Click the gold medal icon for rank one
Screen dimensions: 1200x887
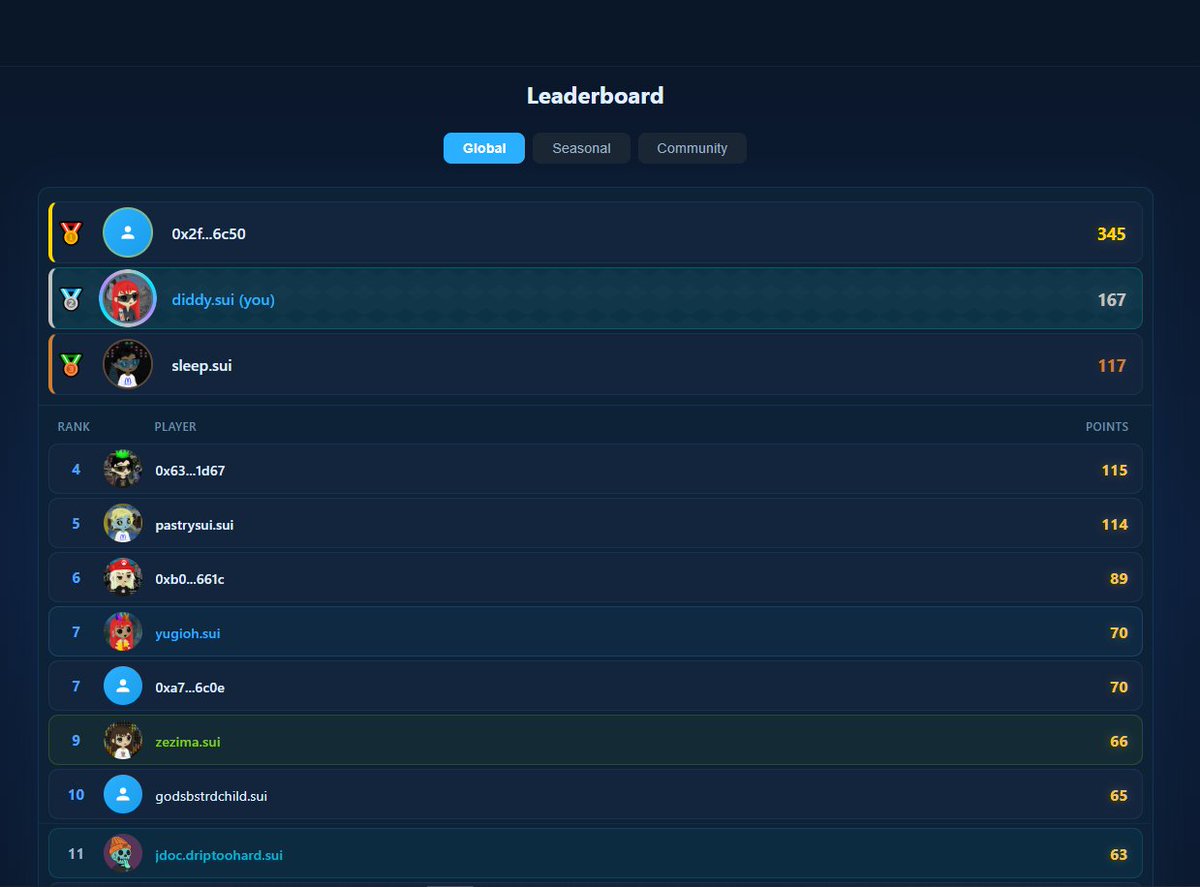click(x=70, y=234)
